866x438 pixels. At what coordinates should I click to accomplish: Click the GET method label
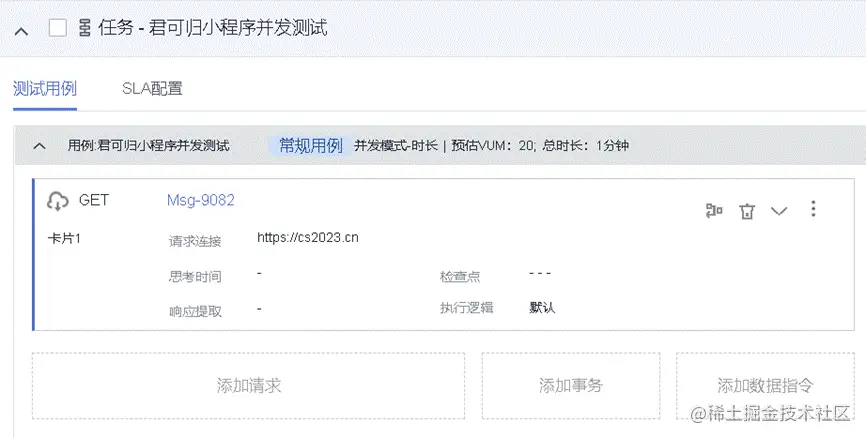[94, 200]
